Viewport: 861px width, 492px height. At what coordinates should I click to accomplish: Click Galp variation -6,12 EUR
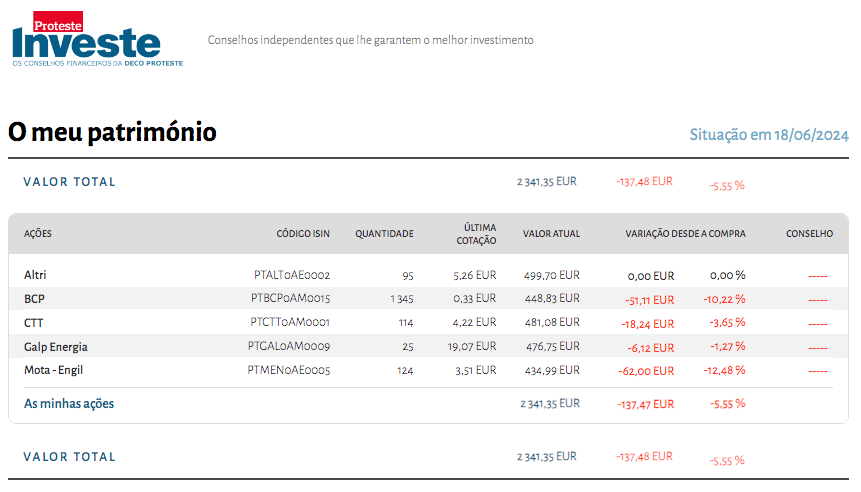651,348
